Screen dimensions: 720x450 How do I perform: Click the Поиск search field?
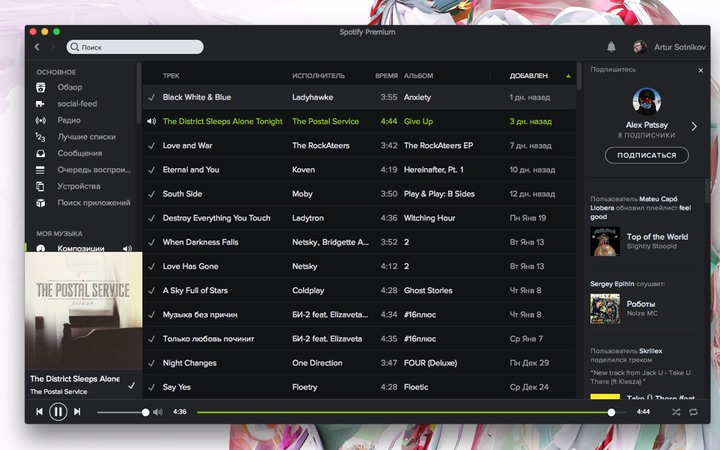click(x=135, y=47)
